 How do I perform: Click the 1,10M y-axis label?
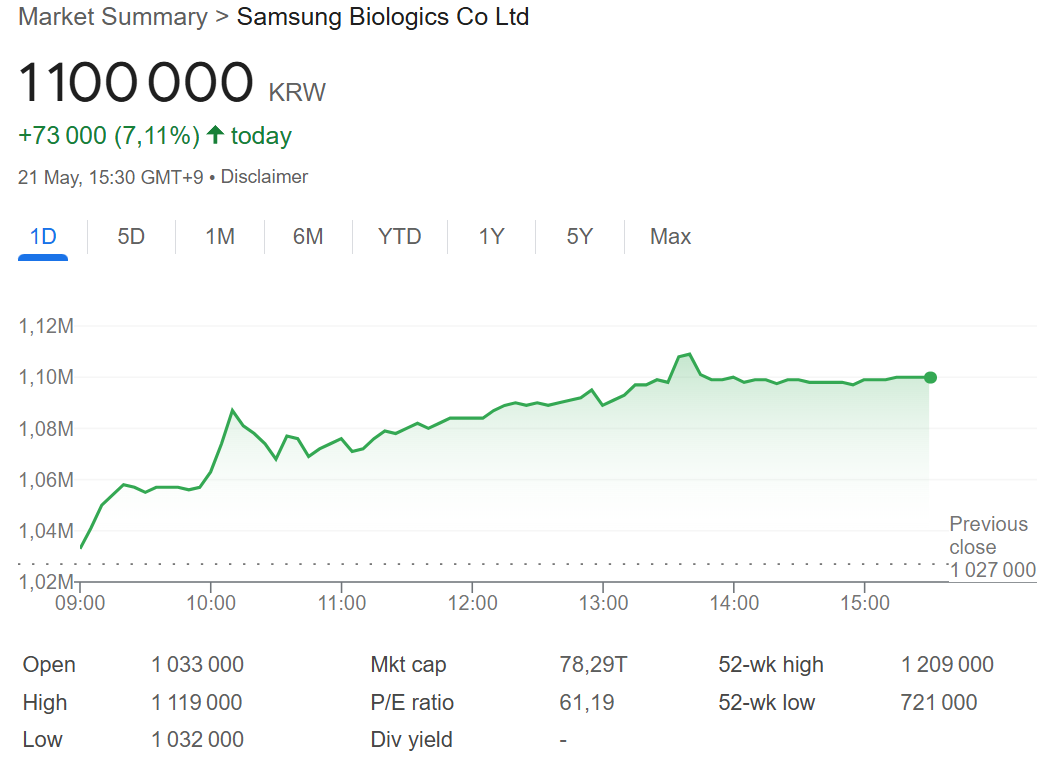click(x=46, y=377)
